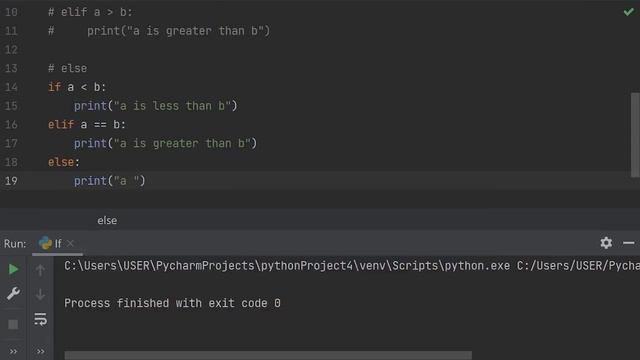Stop the process with square button
The image size is (640, 360).
coord(13,324)
